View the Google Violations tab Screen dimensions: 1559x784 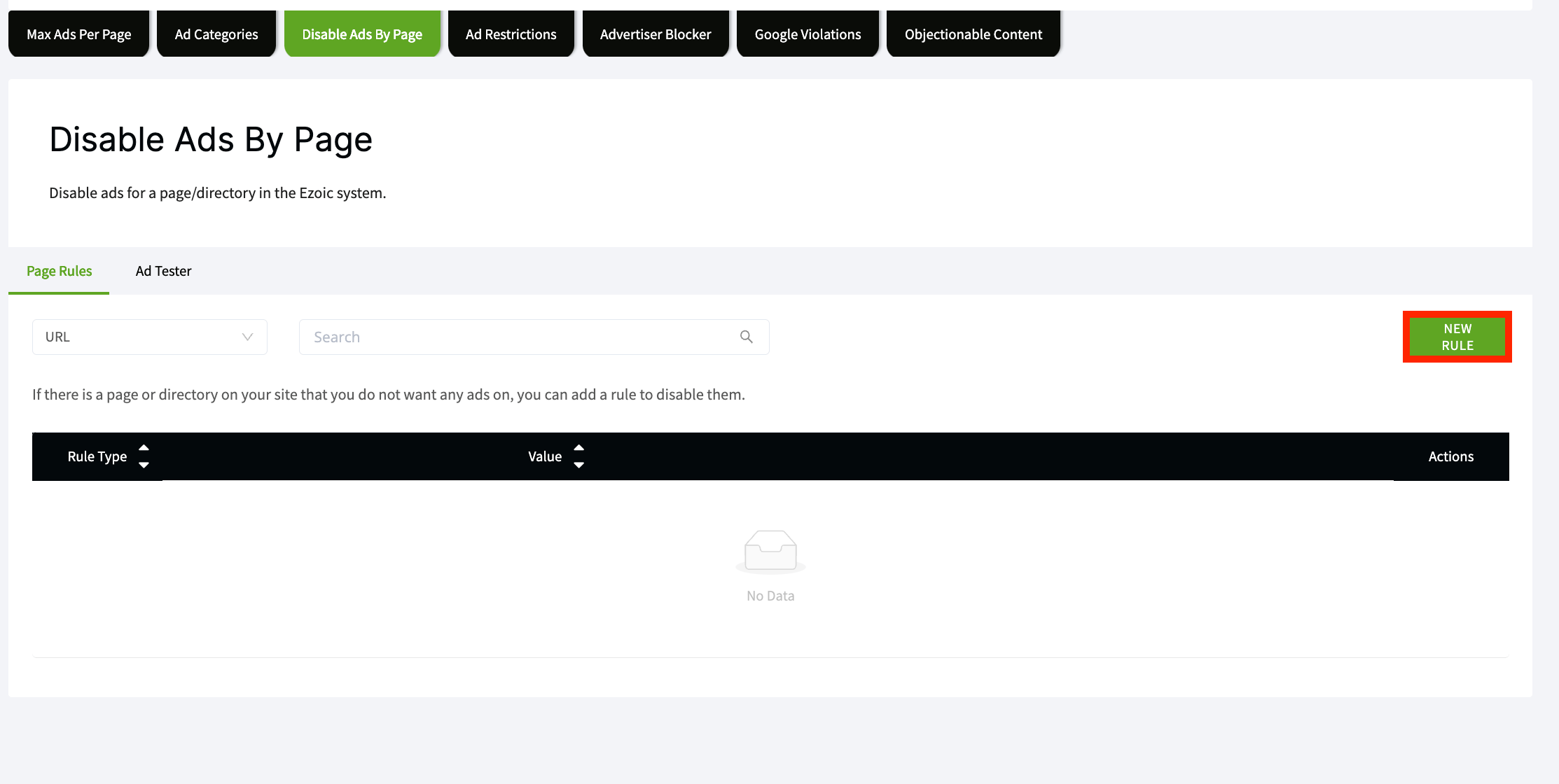tap(808, 34)
